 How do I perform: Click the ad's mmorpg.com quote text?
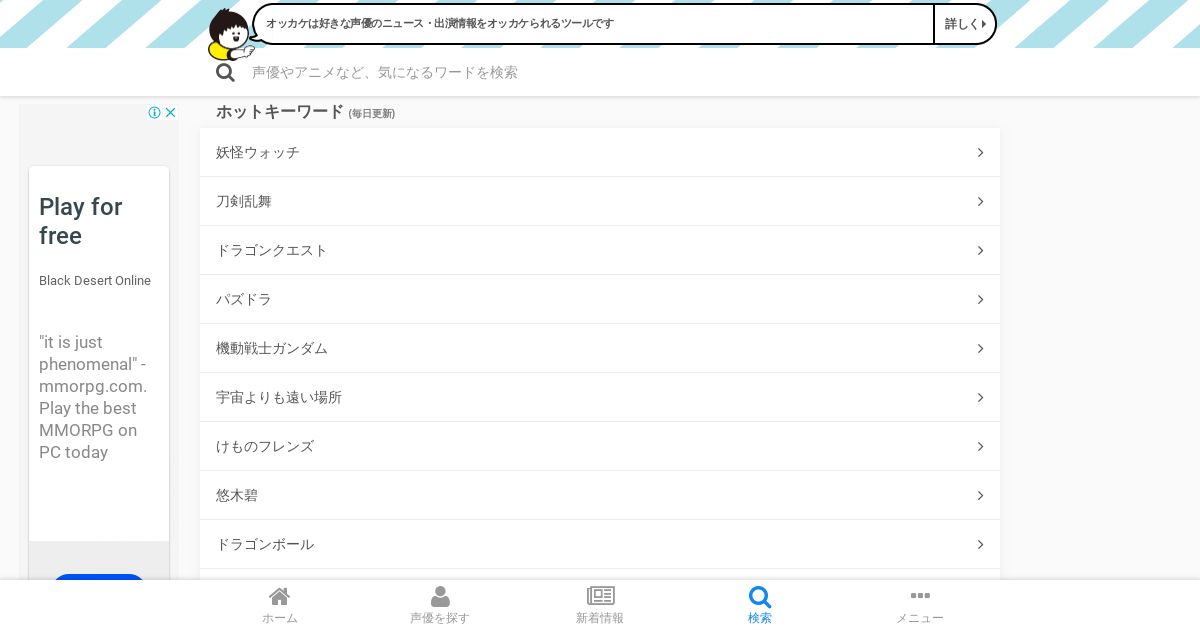pos(93,397)
